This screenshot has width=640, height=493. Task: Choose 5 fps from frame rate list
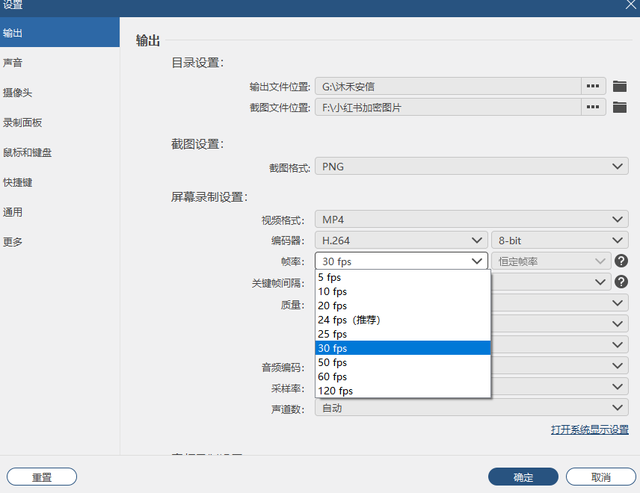(403, 277)
